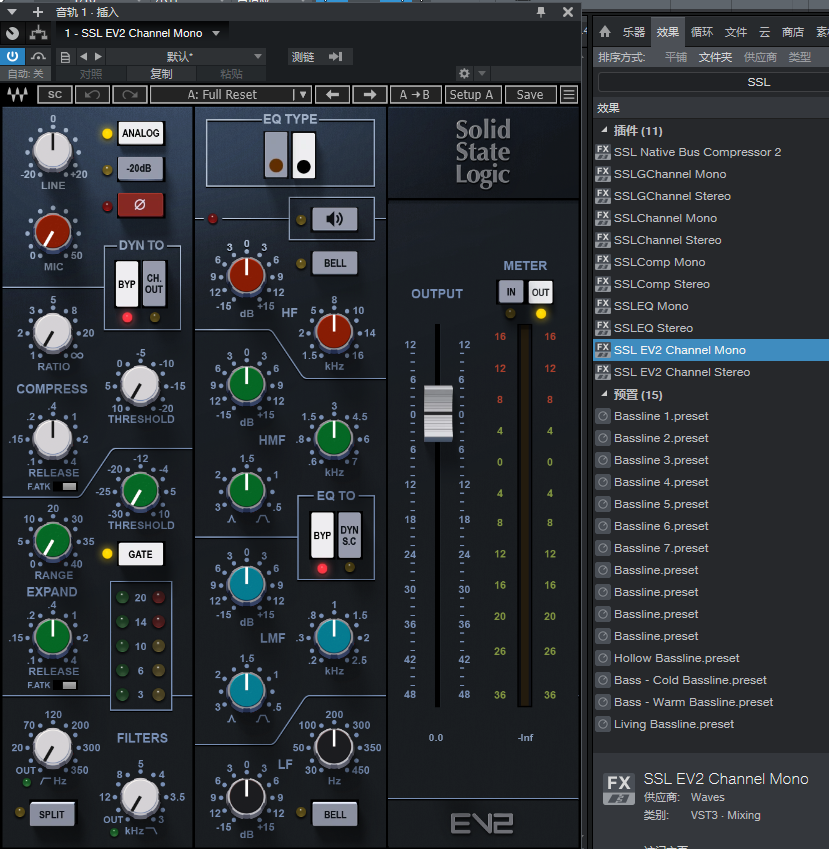Click the SC sidechain button

[x=55, y=95]
